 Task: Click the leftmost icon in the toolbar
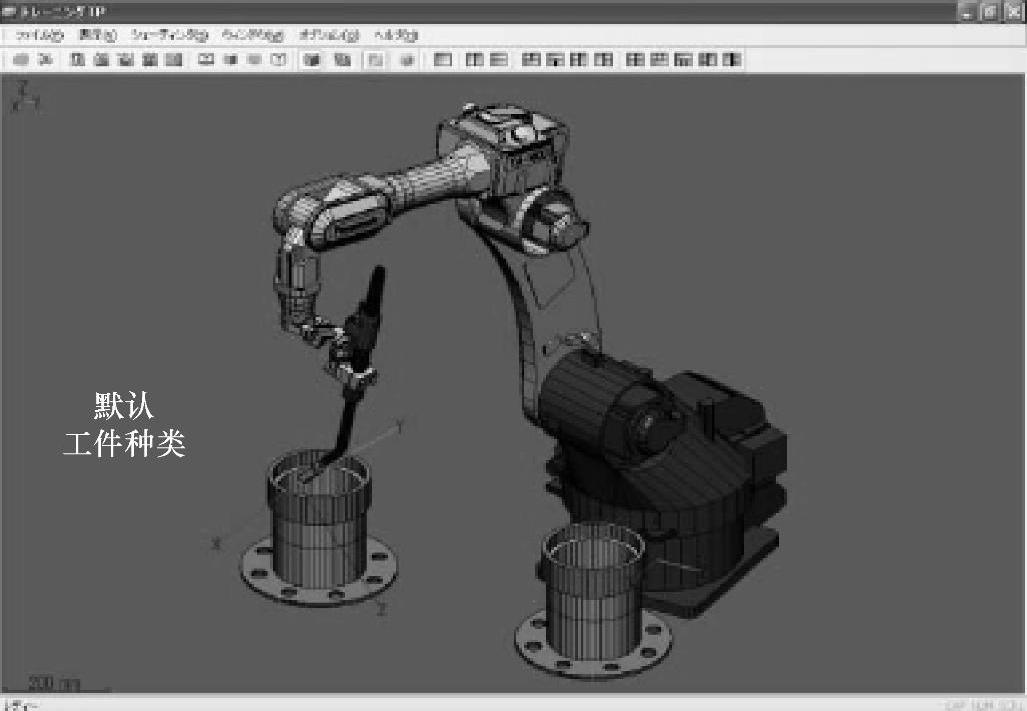coord(21,60)
